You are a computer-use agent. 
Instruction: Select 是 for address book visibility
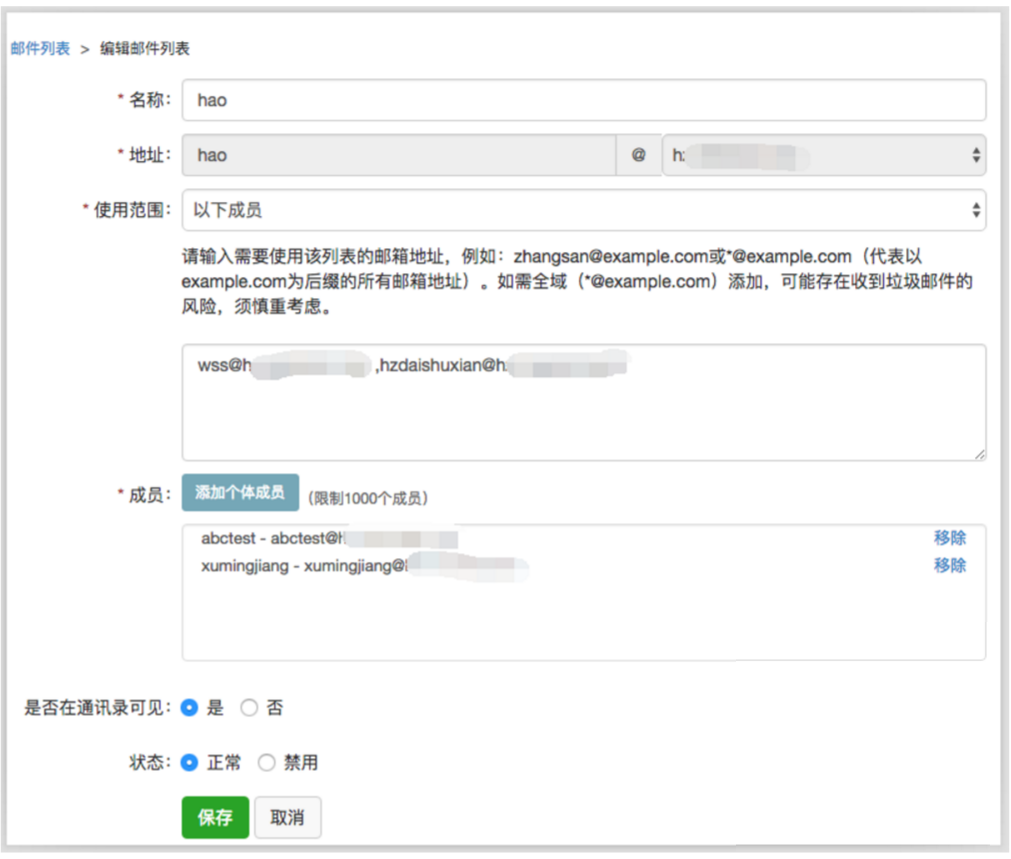pos(189,708)
